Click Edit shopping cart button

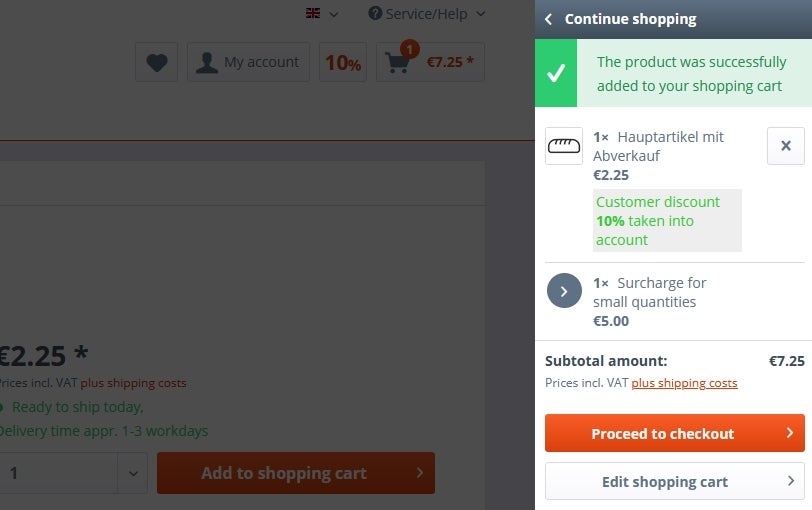coord(675,481)
